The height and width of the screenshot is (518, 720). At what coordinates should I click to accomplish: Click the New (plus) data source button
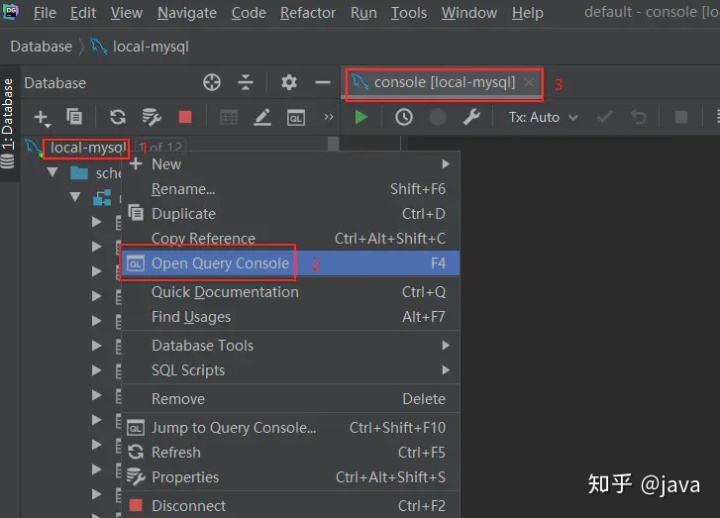coord(42,118)
